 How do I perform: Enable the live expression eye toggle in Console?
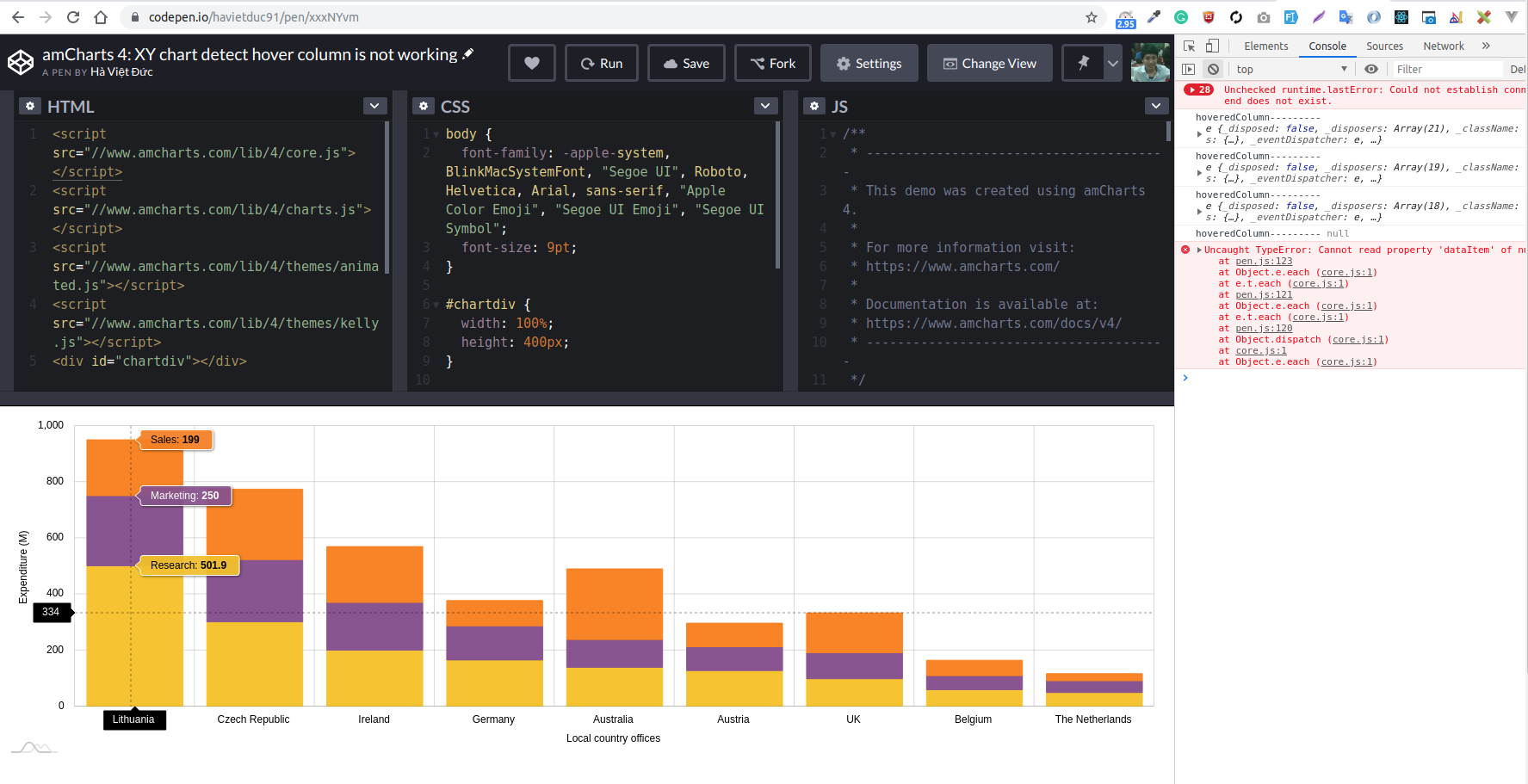tap(1371, 68)
